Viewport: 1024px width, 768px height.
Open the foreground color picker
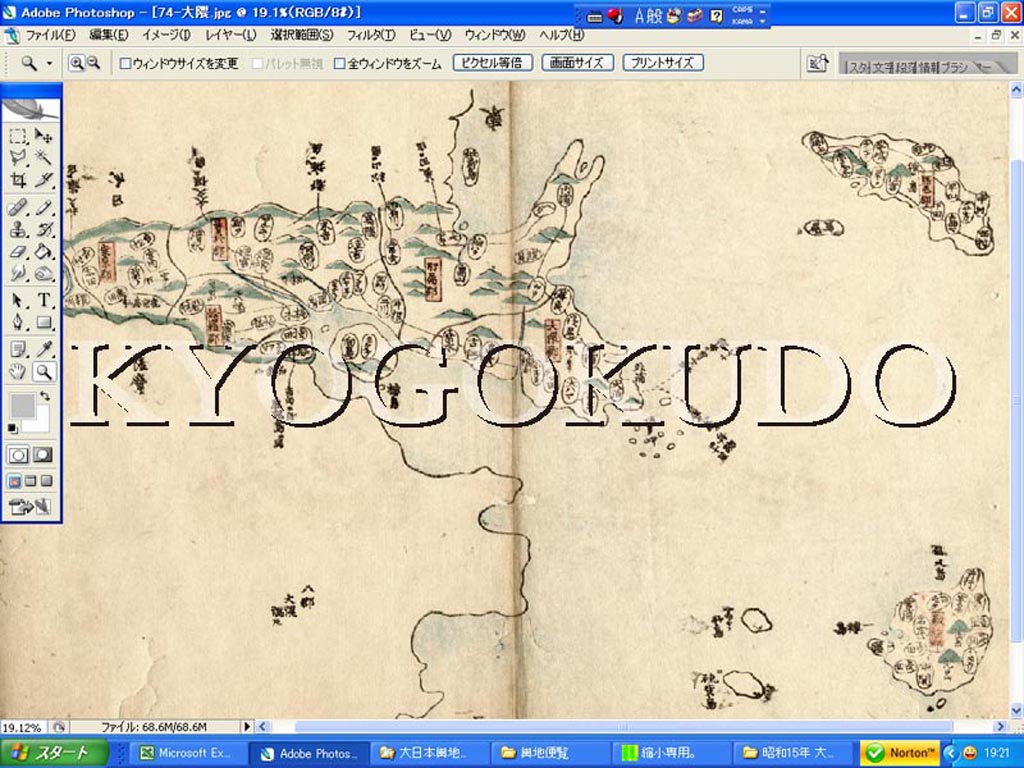pos(22,406)
